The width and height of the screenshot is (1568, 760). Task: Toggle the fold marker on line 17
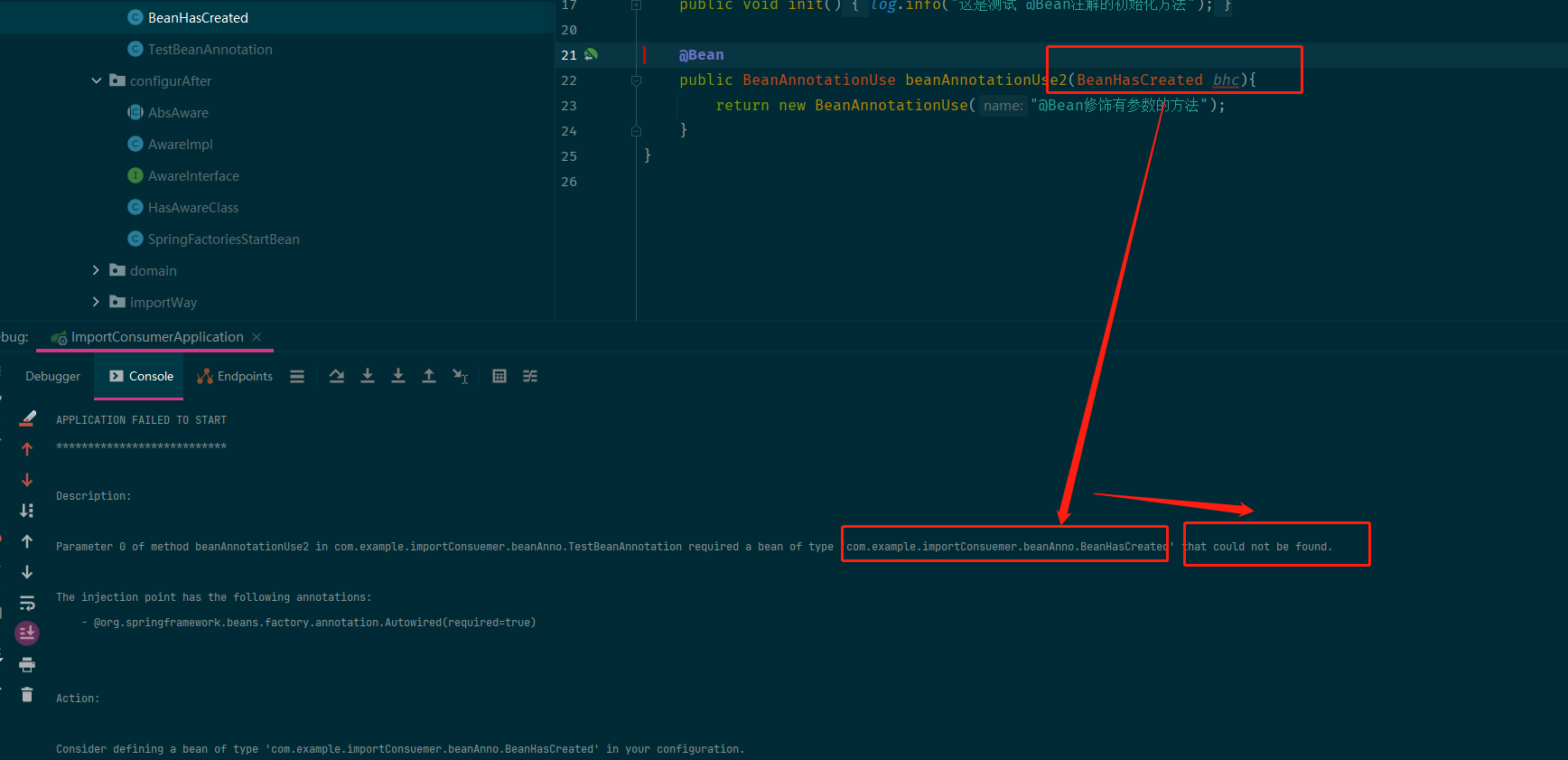636,5
